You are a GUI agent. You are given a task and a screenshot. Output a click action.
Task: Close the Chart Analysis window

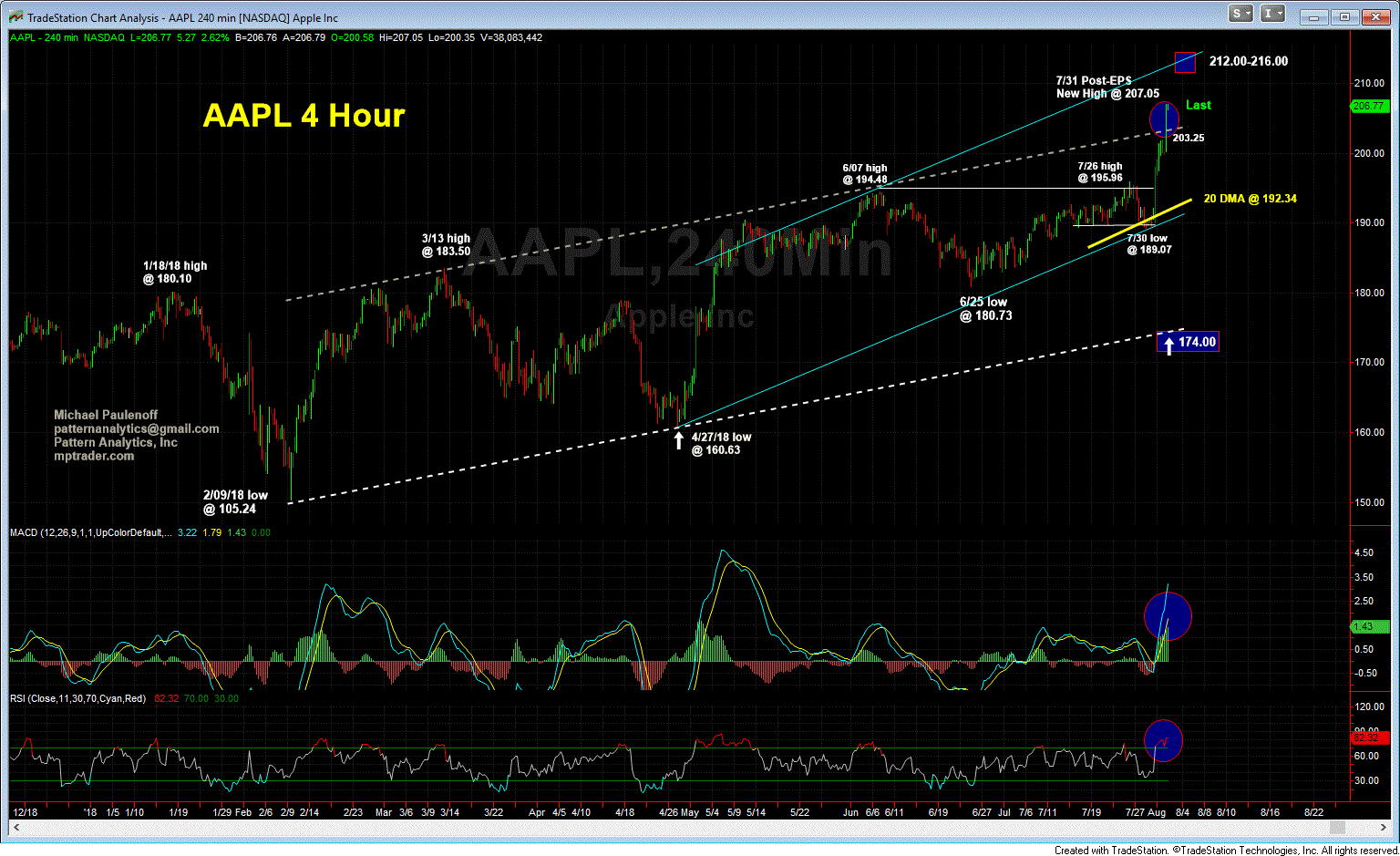click(1374, 16)
